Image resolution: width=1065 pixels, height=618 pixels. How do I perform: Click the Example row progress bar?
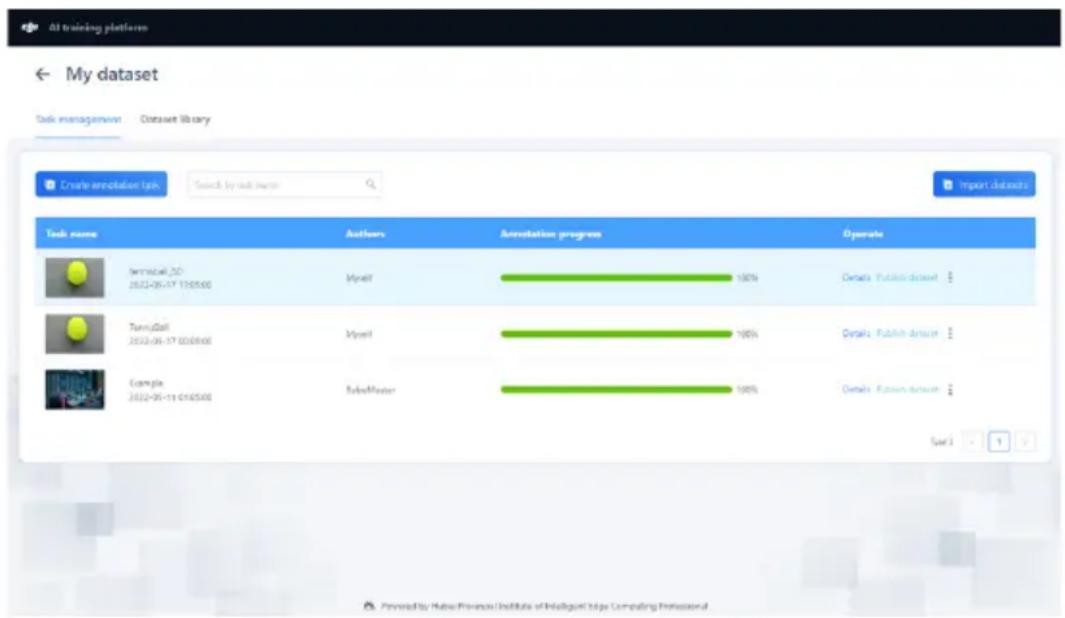616,390
